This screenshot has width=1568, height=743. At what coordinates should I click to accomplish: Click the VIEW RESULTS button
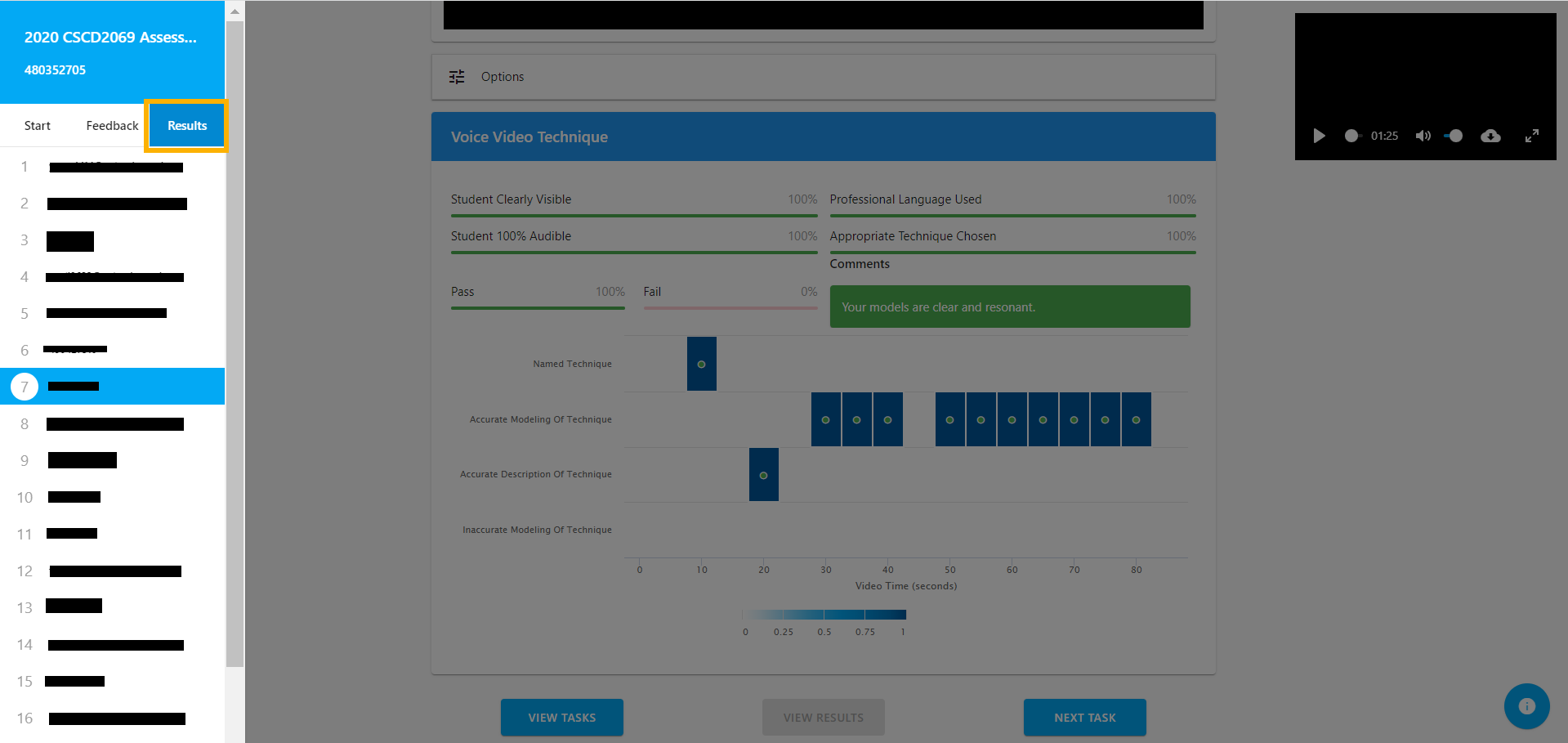[x=824, y=718]
